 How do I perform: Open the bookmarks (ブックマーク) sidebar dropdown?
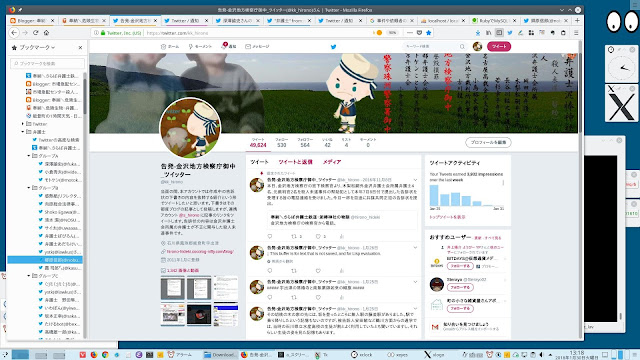[x=37, y=48]
